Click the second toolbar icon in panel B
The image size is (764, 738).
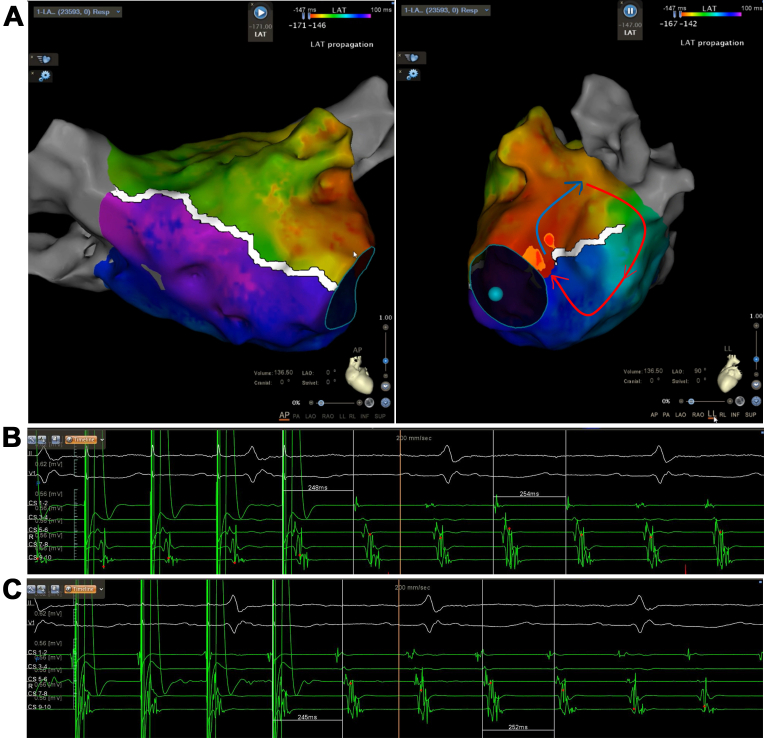(42, 440)
